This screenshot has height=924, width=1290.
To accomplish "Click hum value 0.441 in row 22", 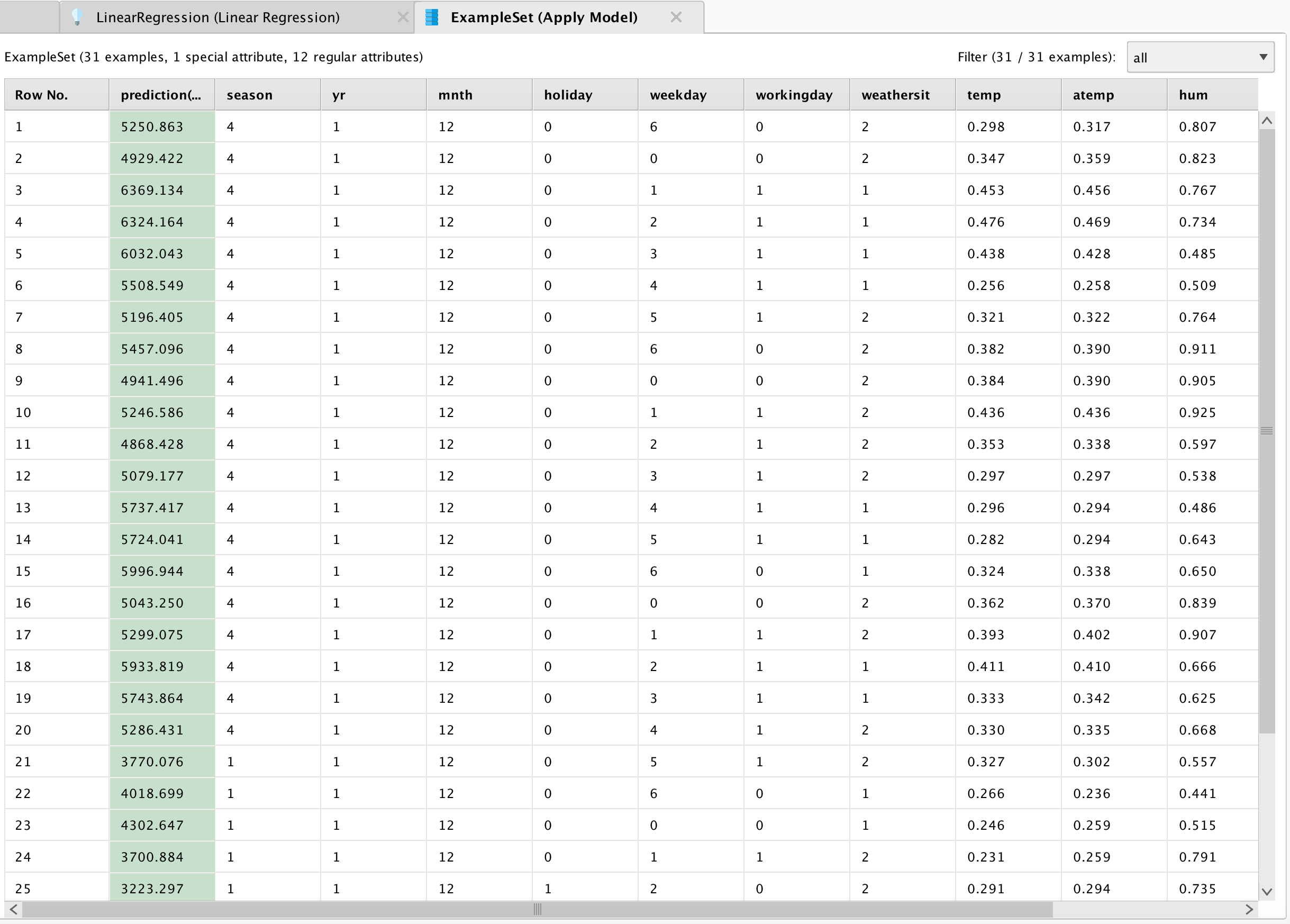I will 1213,793.
